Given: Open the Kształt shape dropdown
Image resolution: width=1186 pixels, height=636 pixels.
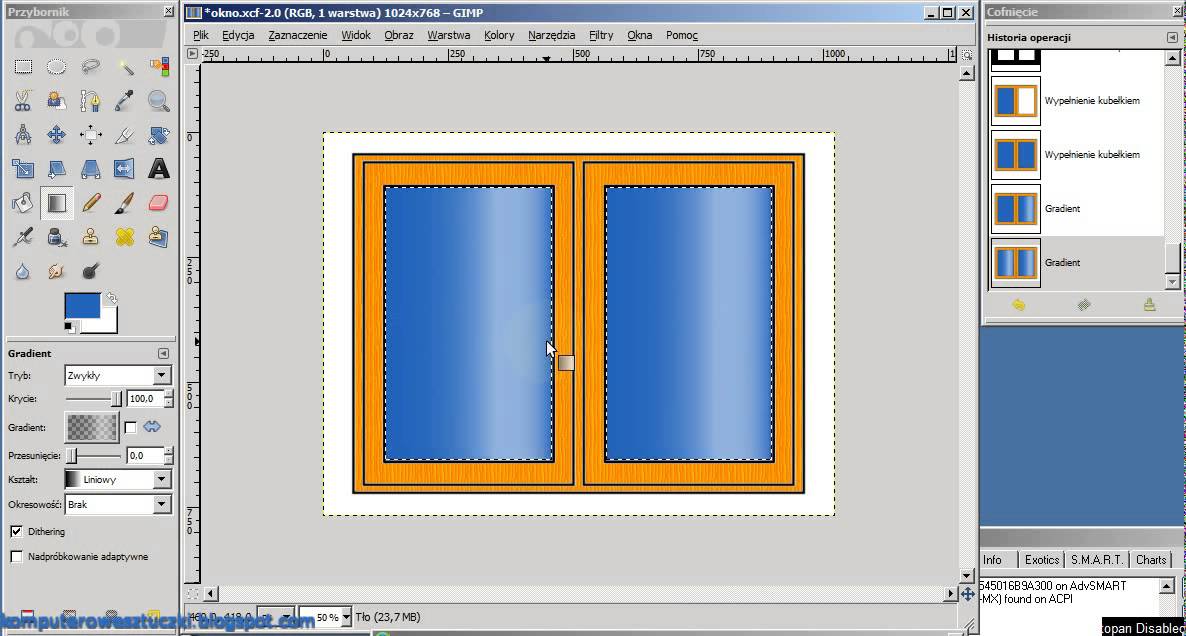Looking at the screenshot, I should 118,479.
